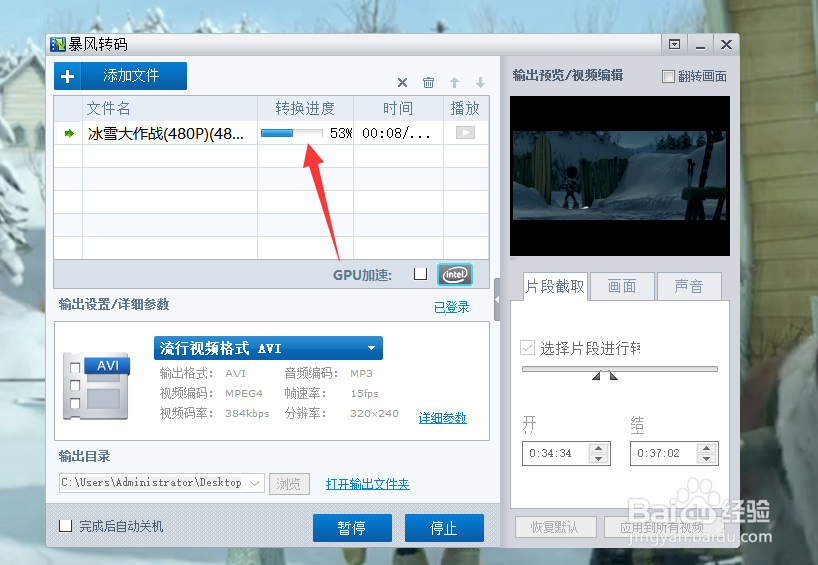The width and height of the screenshot is (818, 565).
Task: Click the 暂停 pause button
Action: tap(352, 528)
